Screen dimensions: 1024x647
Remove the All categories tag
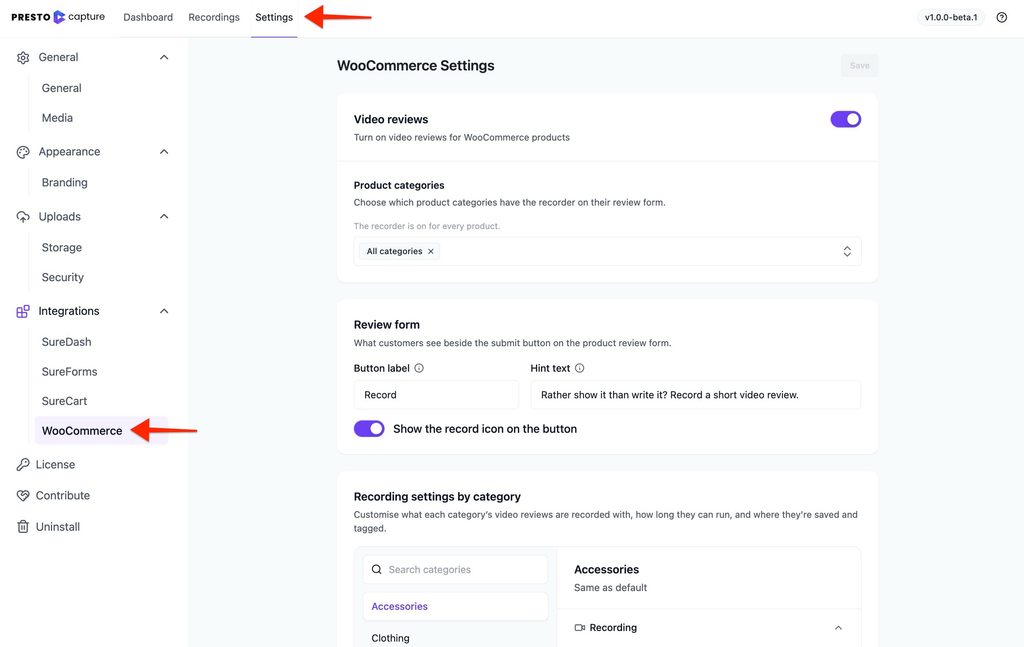pos(430,251)
